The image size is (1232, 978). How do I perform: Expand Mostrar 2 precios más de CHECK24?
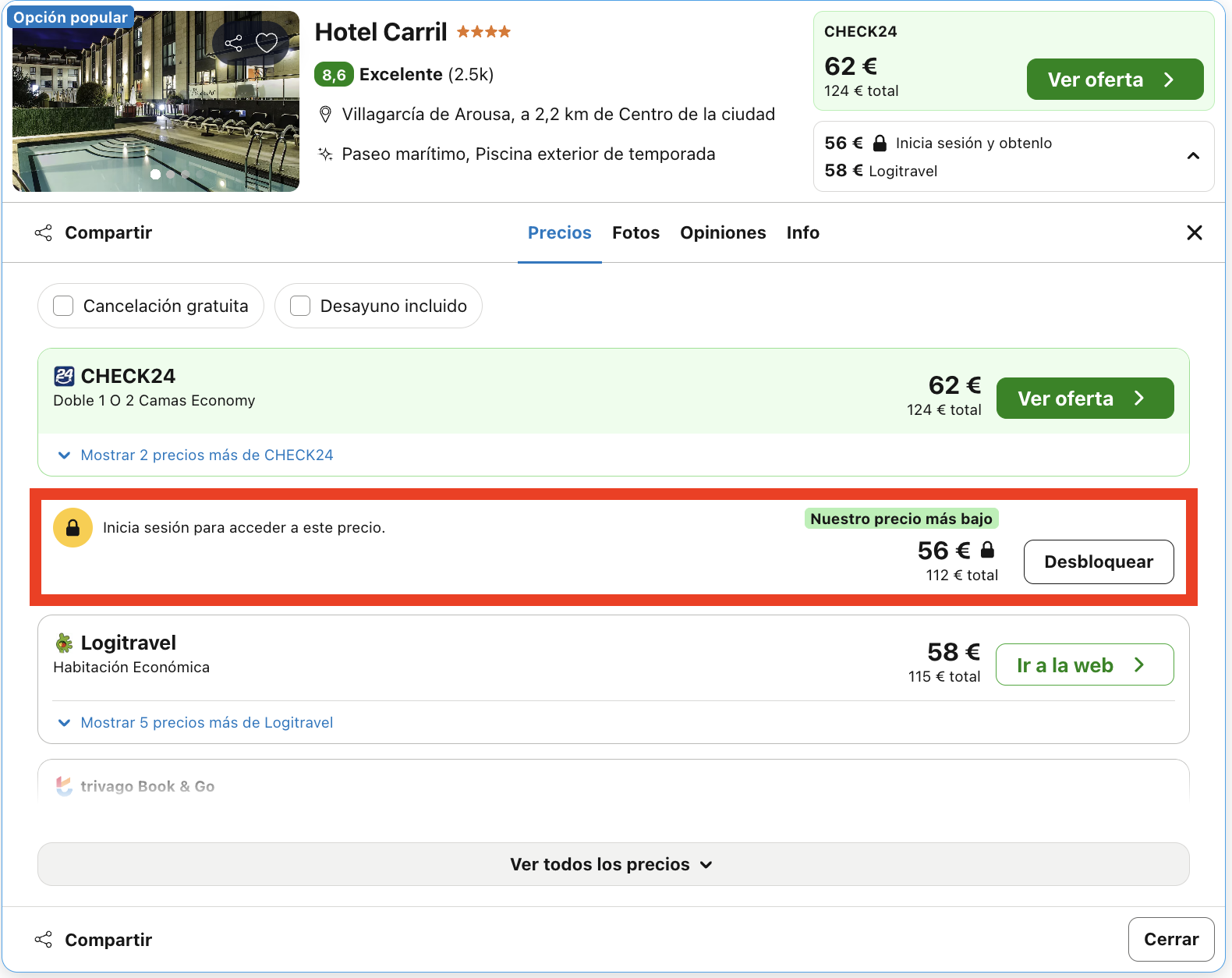pyautogui.click(x=196, y=455)
